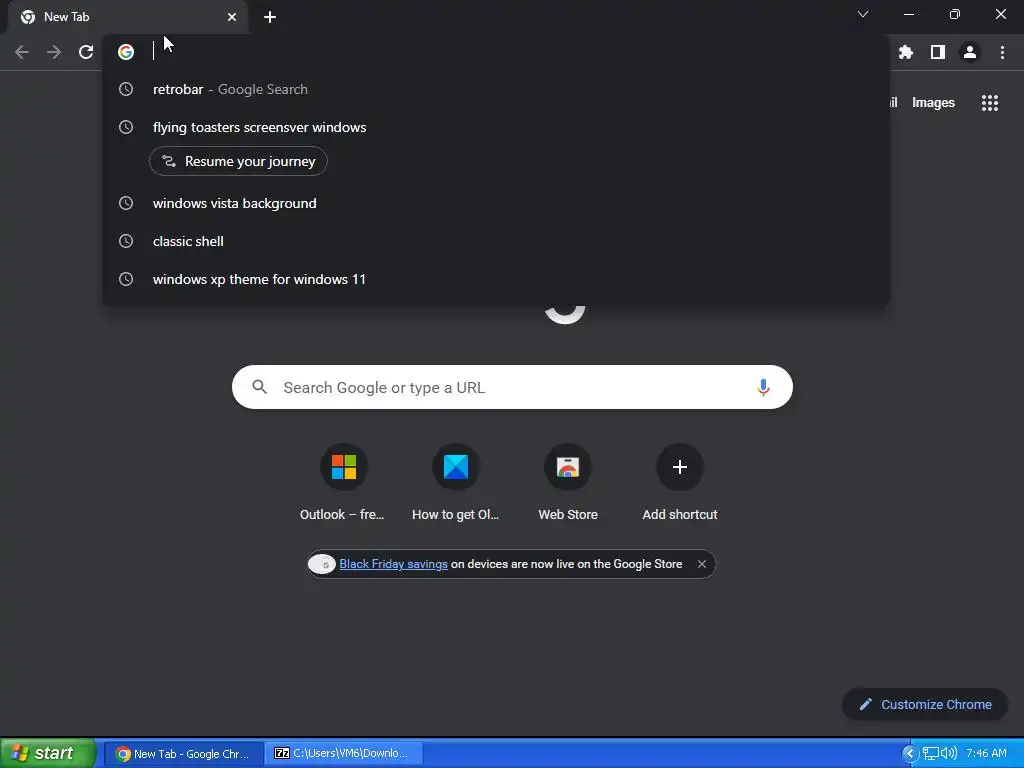The image size is (1024, 768).
Task: Choose 'flying toasters screensver windows' suggestion
Action: (x=496, y=127)
